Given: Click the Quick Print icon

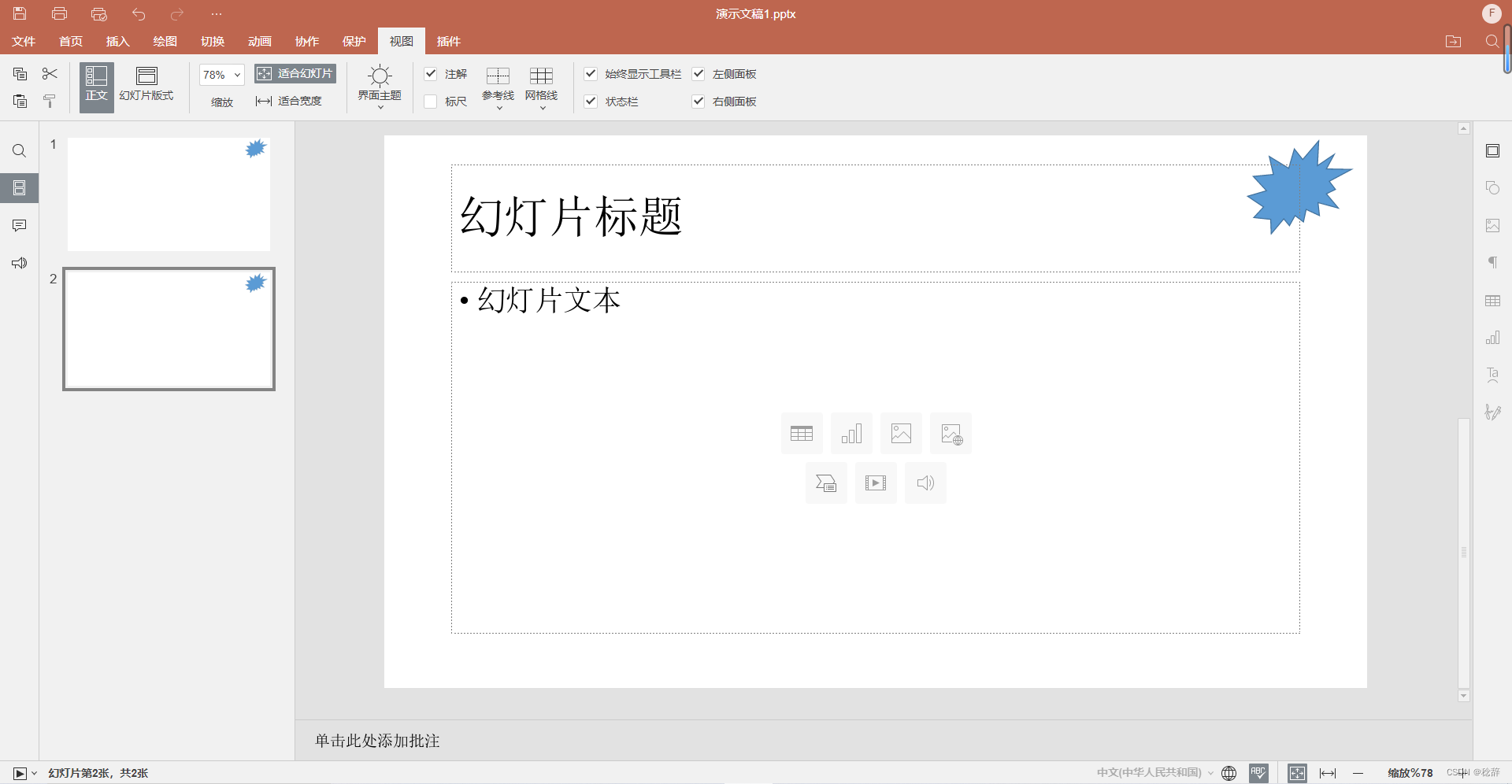Looking at the screenshot, I should 98,13.
